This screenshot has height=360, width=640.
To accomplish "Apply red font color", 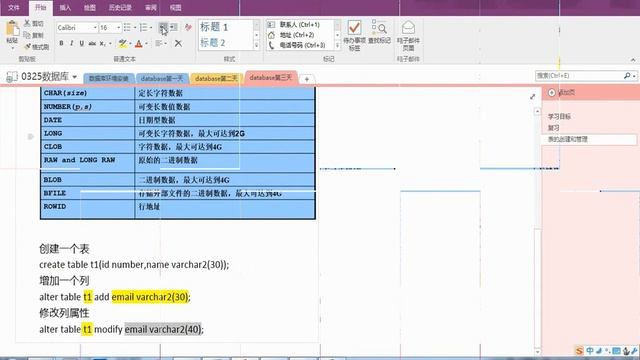I will [x=139, y=43].
